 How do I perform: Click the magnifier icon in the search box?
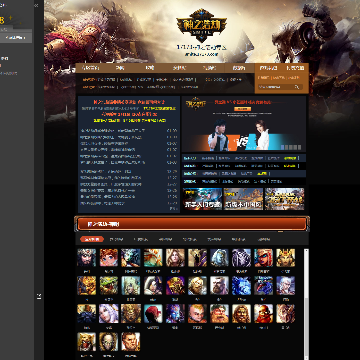point(297,87)
